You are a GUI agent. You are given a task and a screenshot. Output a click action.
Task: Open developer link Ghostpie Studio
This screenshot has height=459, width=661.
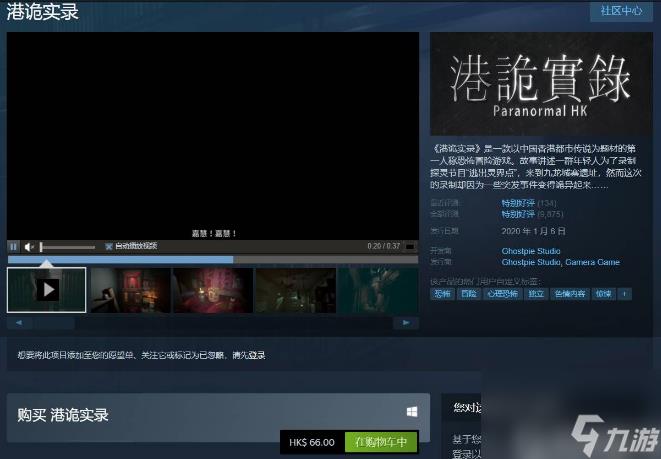click(531, 251)
